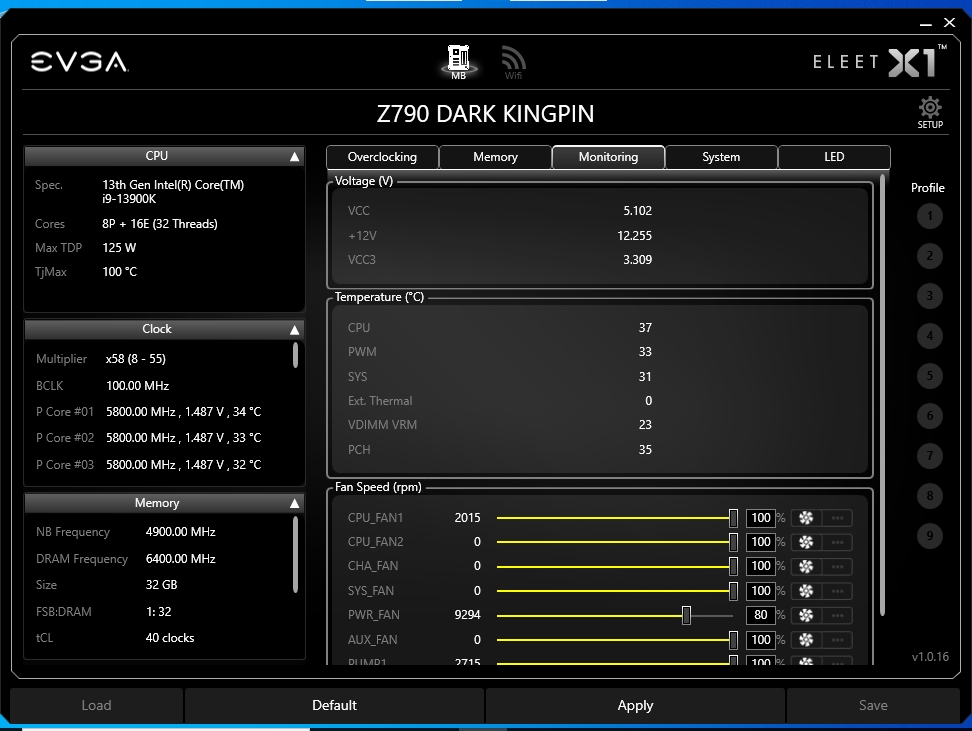The width and height of the screenshot is (972, 731).
Task: Click the VDIMM VRM temperature row label
Action: click(x=382, y=425)
